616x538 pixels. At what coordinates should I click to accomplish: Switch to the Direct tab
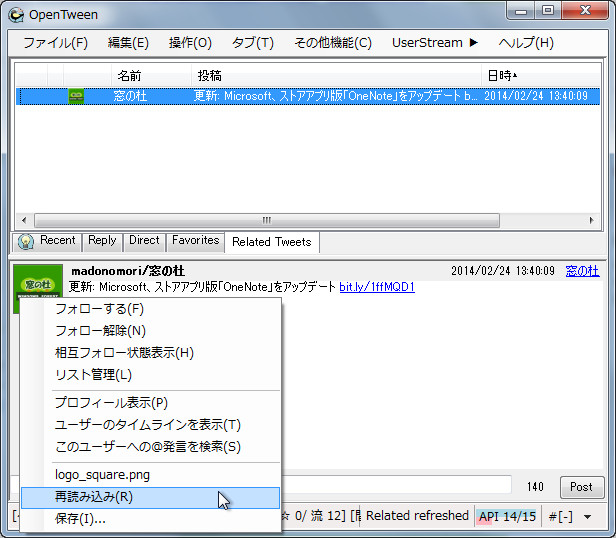tap(144, 241)
